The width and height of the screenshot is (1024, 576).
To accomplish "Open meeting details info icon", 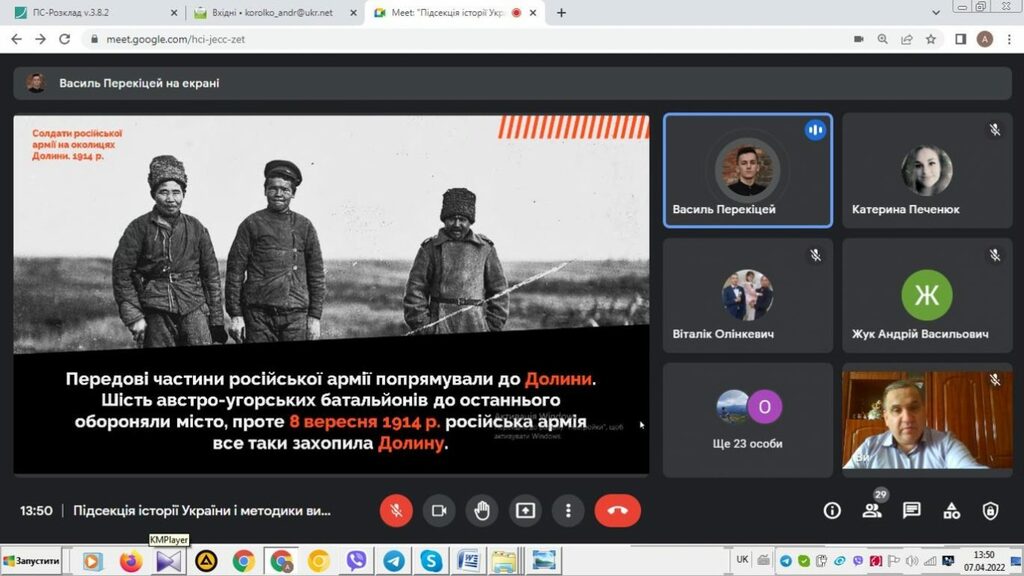I will click(832, 510).
